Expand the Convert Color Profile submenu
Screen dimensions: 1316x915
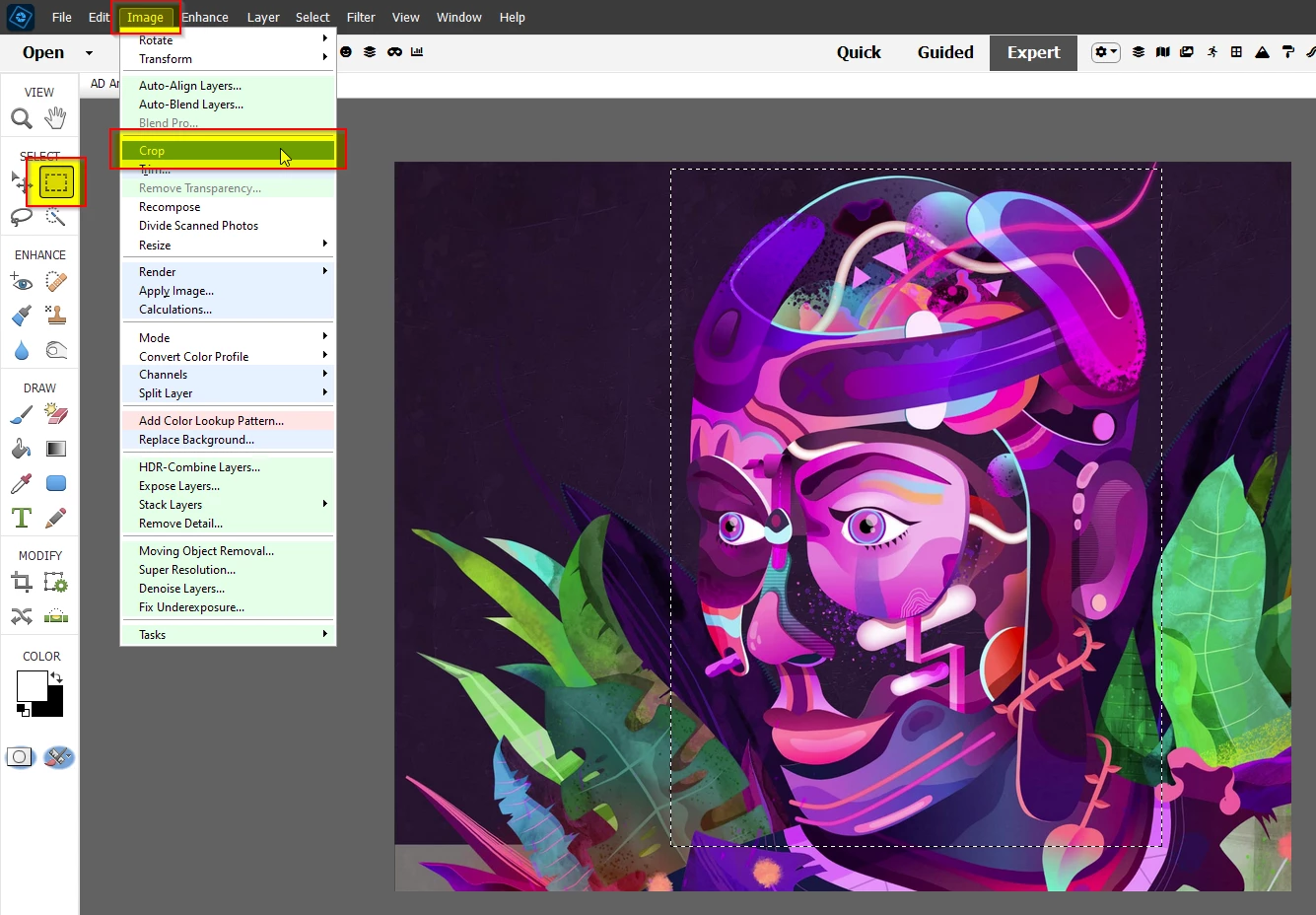(228, 357)
